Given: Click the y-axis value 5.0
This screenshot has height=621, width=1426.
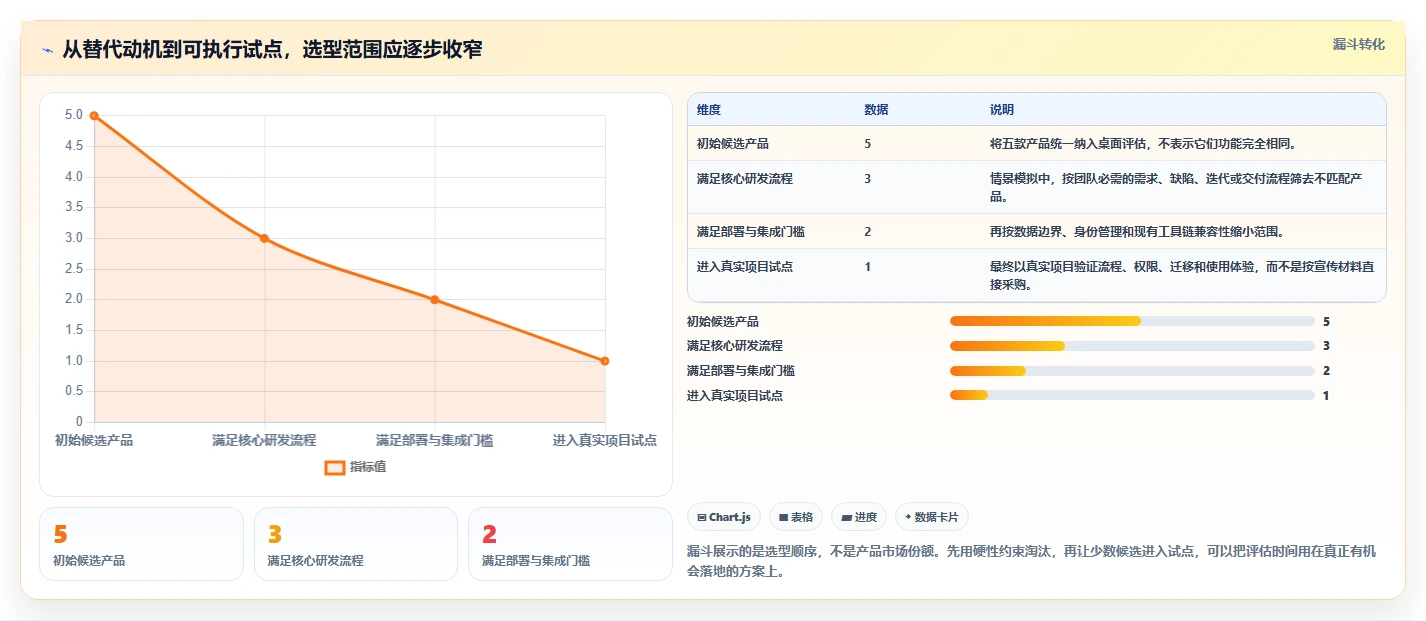Looking at the screenshot, I should (74, 115).
